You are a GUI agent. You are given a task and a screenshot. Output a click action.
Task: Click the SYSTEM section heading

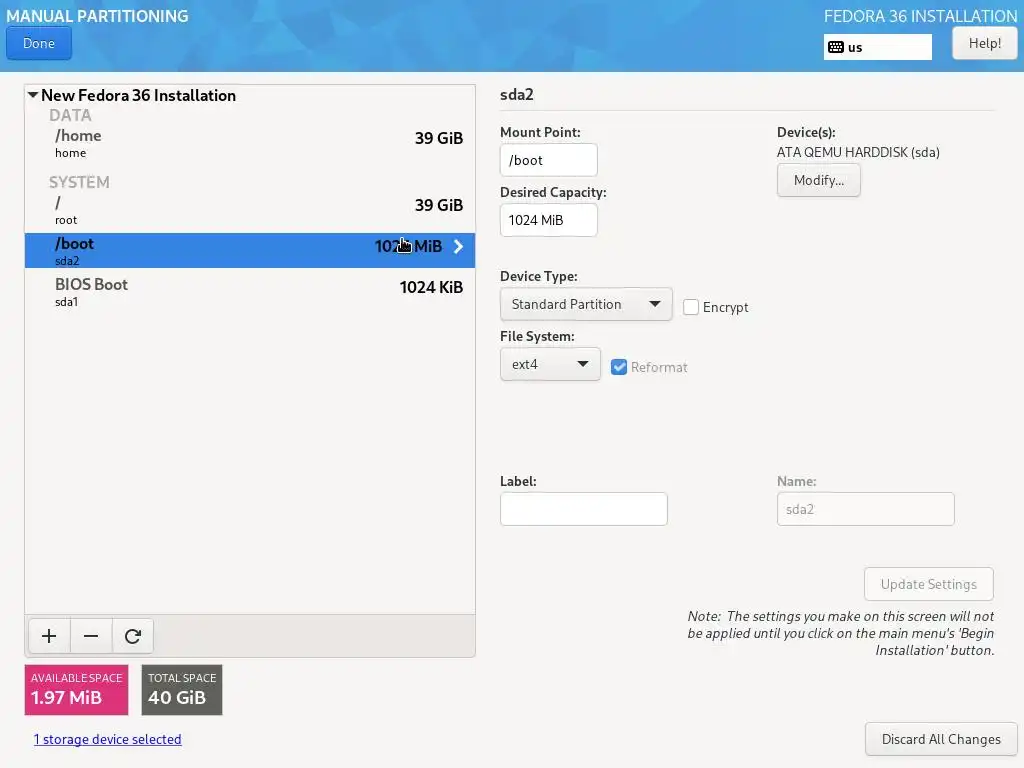[79, 182]
